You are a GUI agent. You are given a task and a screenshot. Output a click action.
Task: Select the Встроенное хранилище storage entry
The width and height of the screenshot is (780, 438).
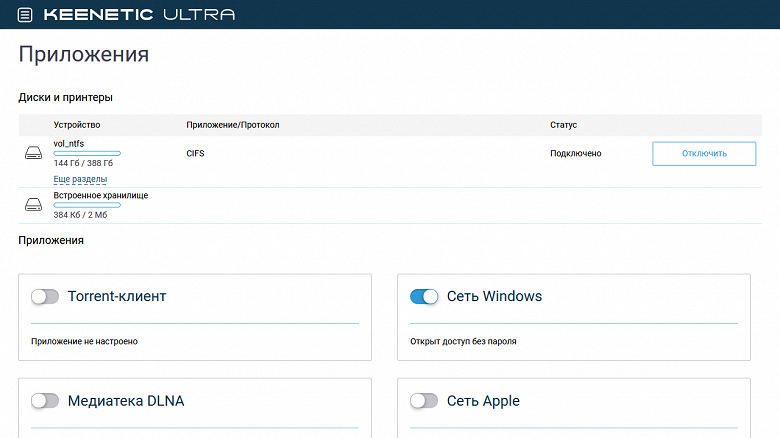(x=100, y=195)
